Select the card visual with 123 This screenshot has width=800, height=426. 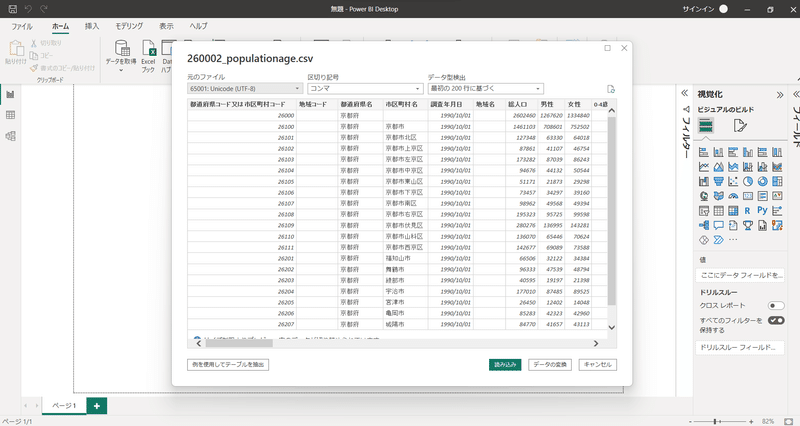click(748, 196)
